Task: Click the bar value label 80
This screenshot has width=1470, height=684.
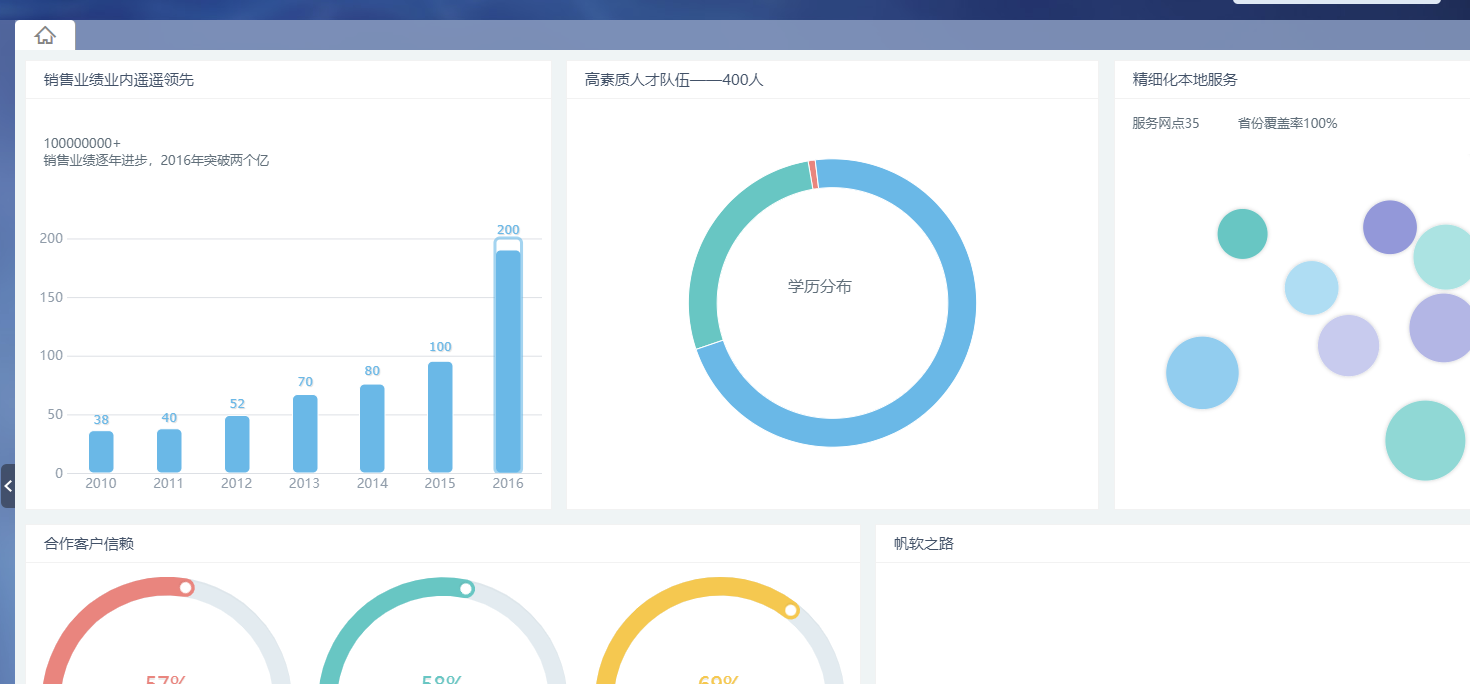Action: coord(372,371)
